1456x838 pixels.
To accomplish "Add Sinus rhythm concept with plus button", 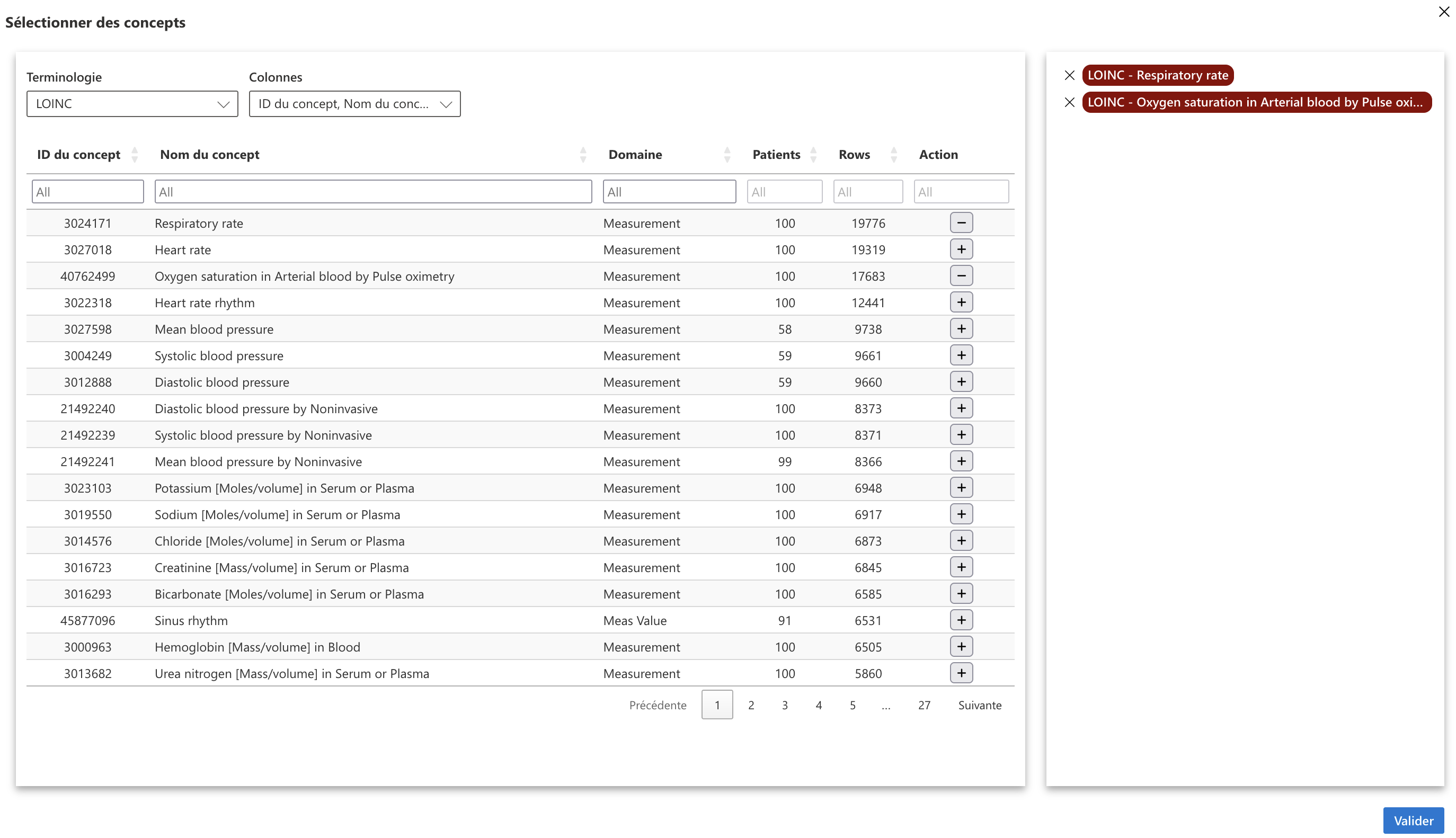I will pos(961,620).
